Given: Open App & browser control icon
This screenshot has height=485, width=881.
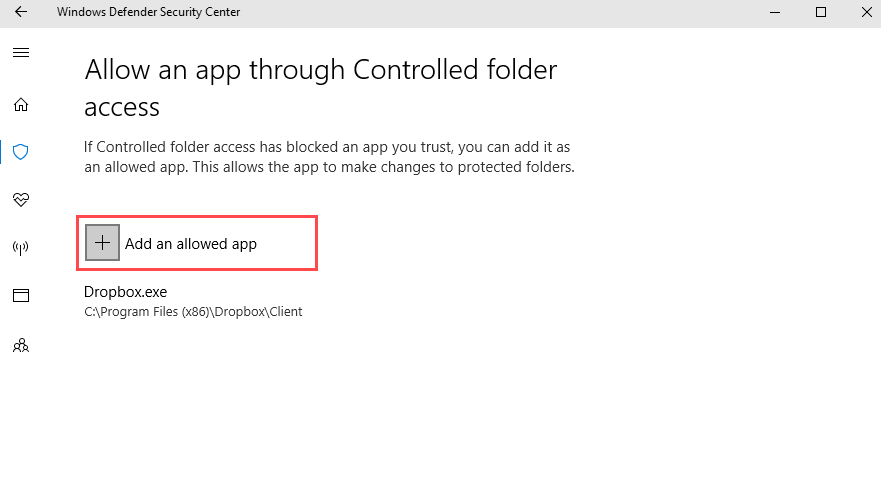Looking at the screenshot, I should [x=21, y=296].
